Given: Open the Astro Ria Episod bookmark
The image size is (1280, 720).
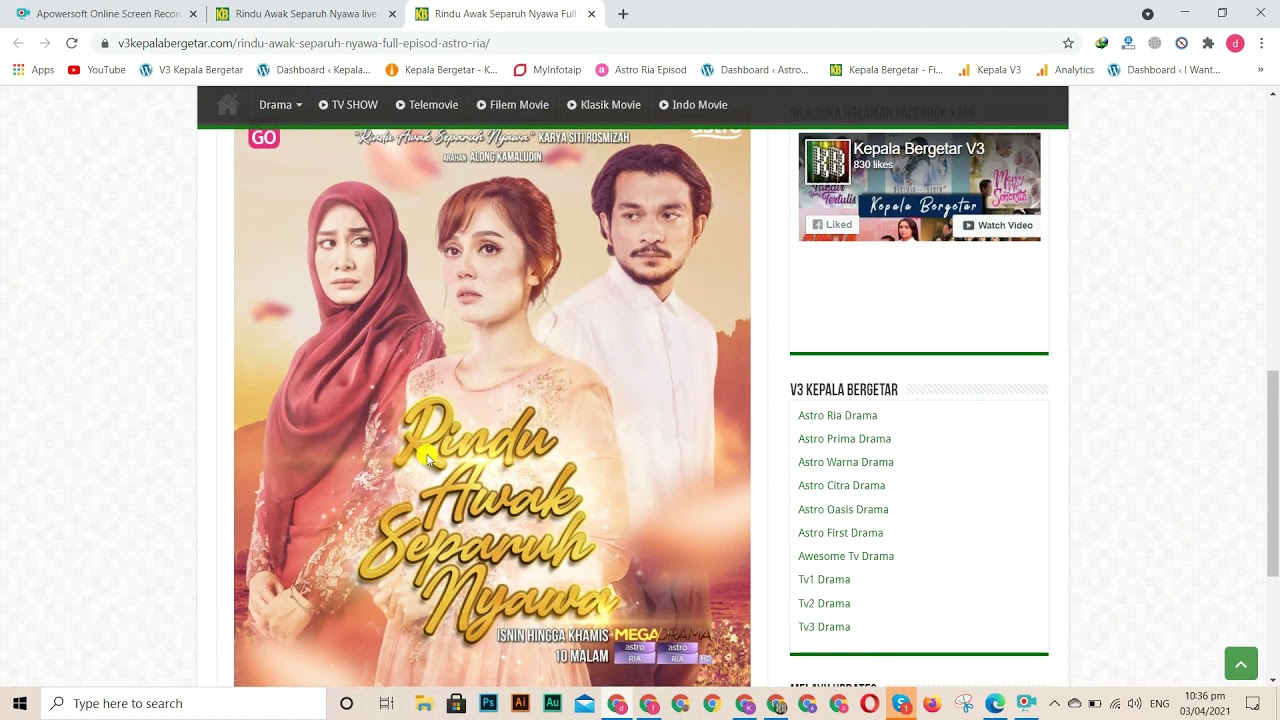Looking at the screenshot, I should 641,70.
